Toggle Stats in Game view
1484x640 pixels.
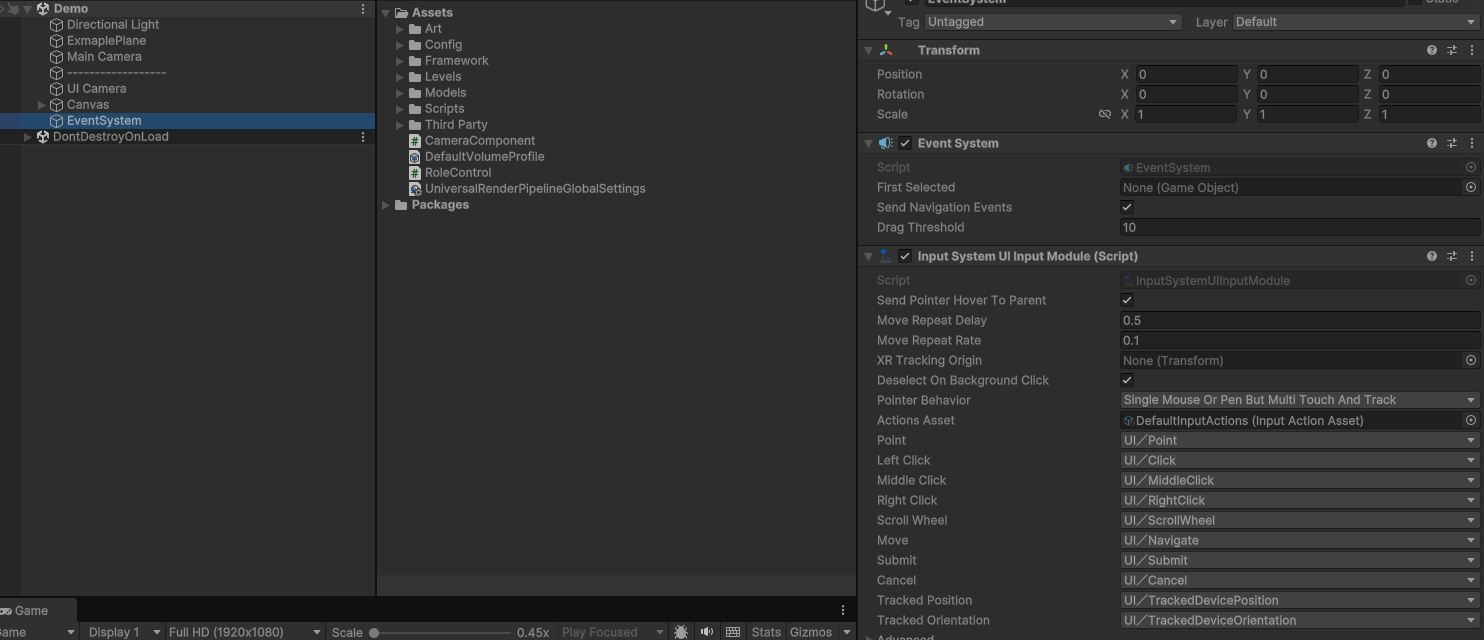(766, 632)
